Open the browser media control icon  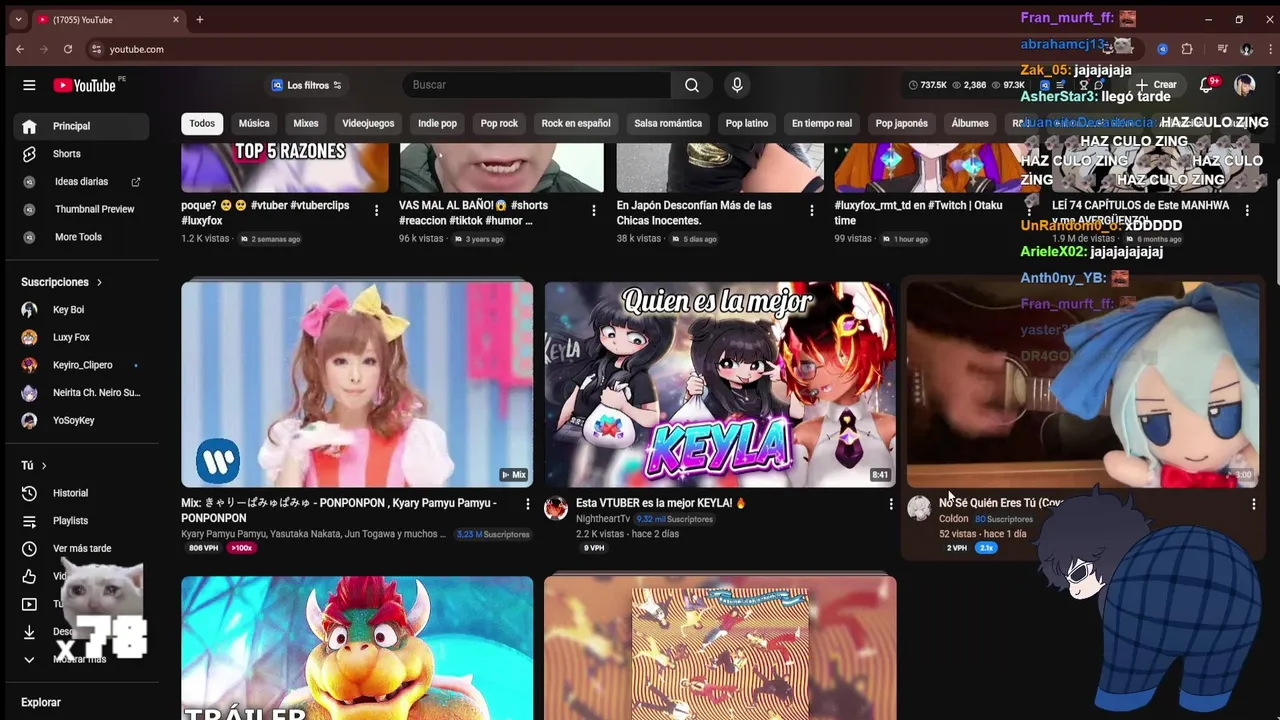(x=1222, y=49)
